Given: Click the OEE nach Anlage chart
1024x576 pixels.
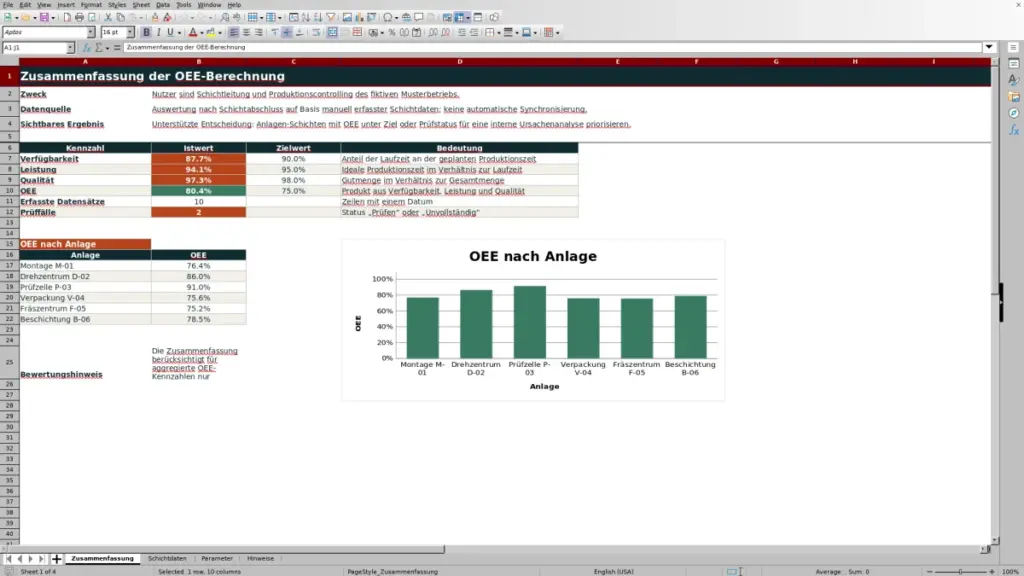Looking at the screenshot, I should point(533,320).
